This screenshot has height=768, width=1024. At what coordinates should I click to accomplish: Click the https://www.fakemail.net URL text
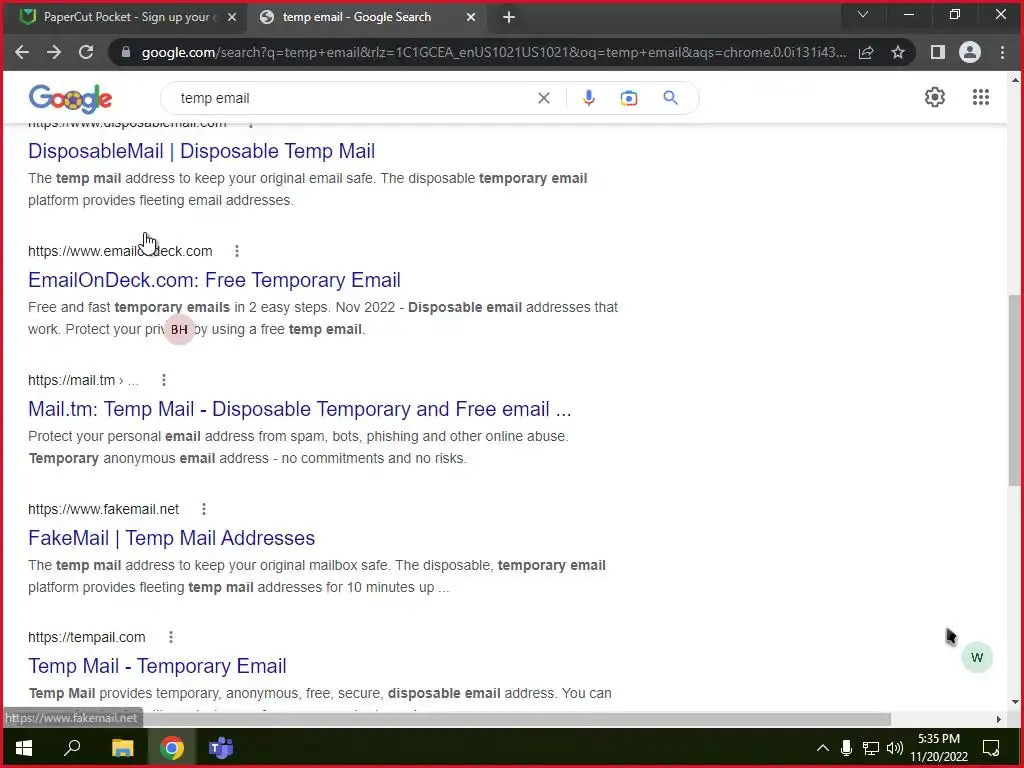tap(103, 509)
